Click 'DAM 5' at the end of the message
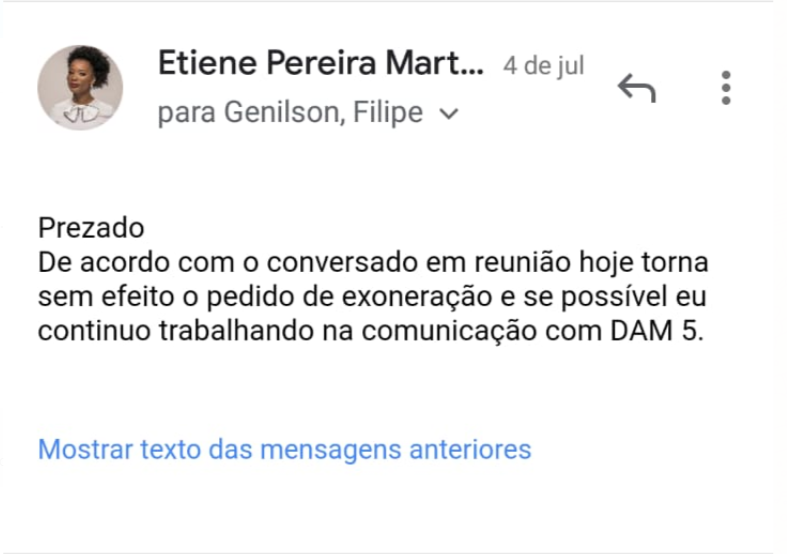 pos(657,331)
